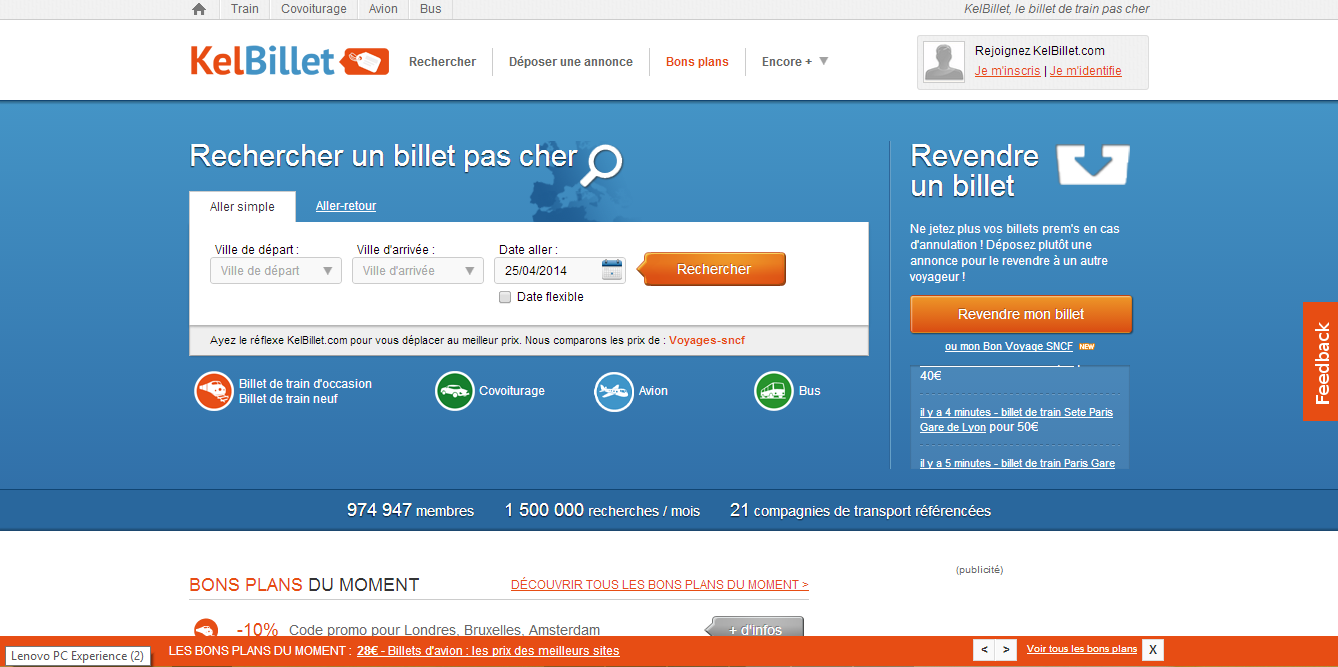Open the calendar date picker icon

(x=612, y=270)
